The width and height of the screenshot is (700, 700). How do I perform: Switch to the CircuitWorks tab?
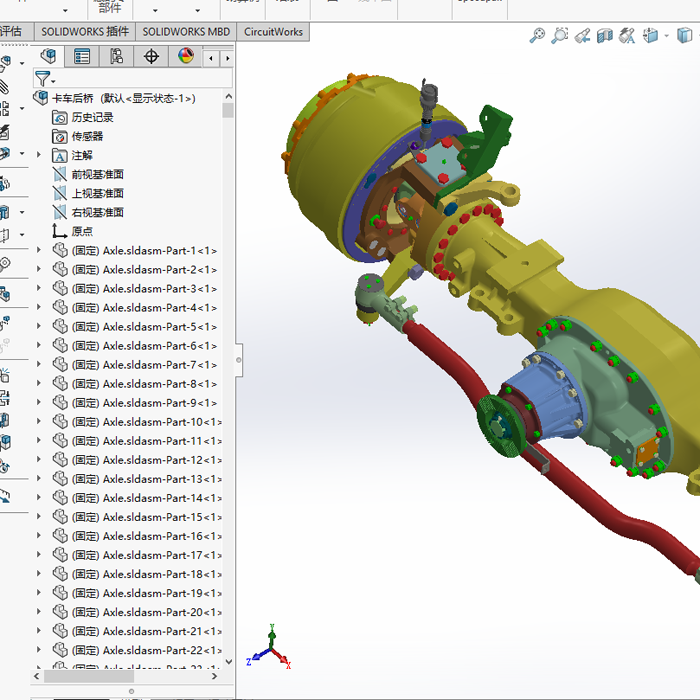point(273,32)
